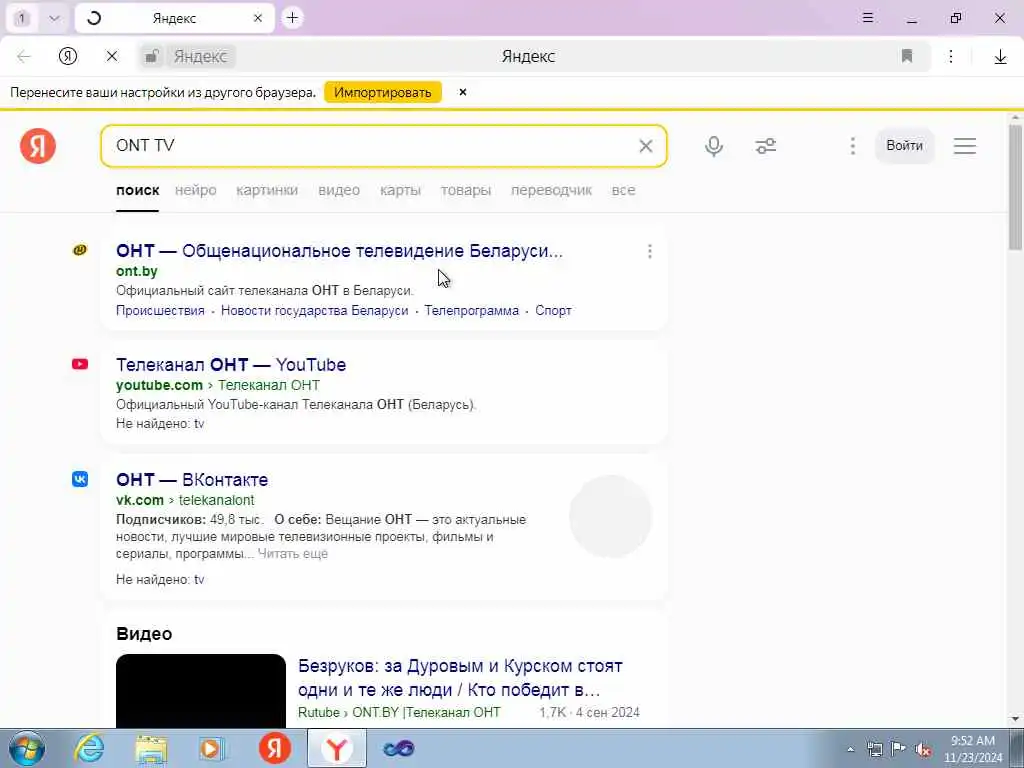1024x768 pixels.
Task: Open the red Яндекс taskbar icon
Action: 275,748
